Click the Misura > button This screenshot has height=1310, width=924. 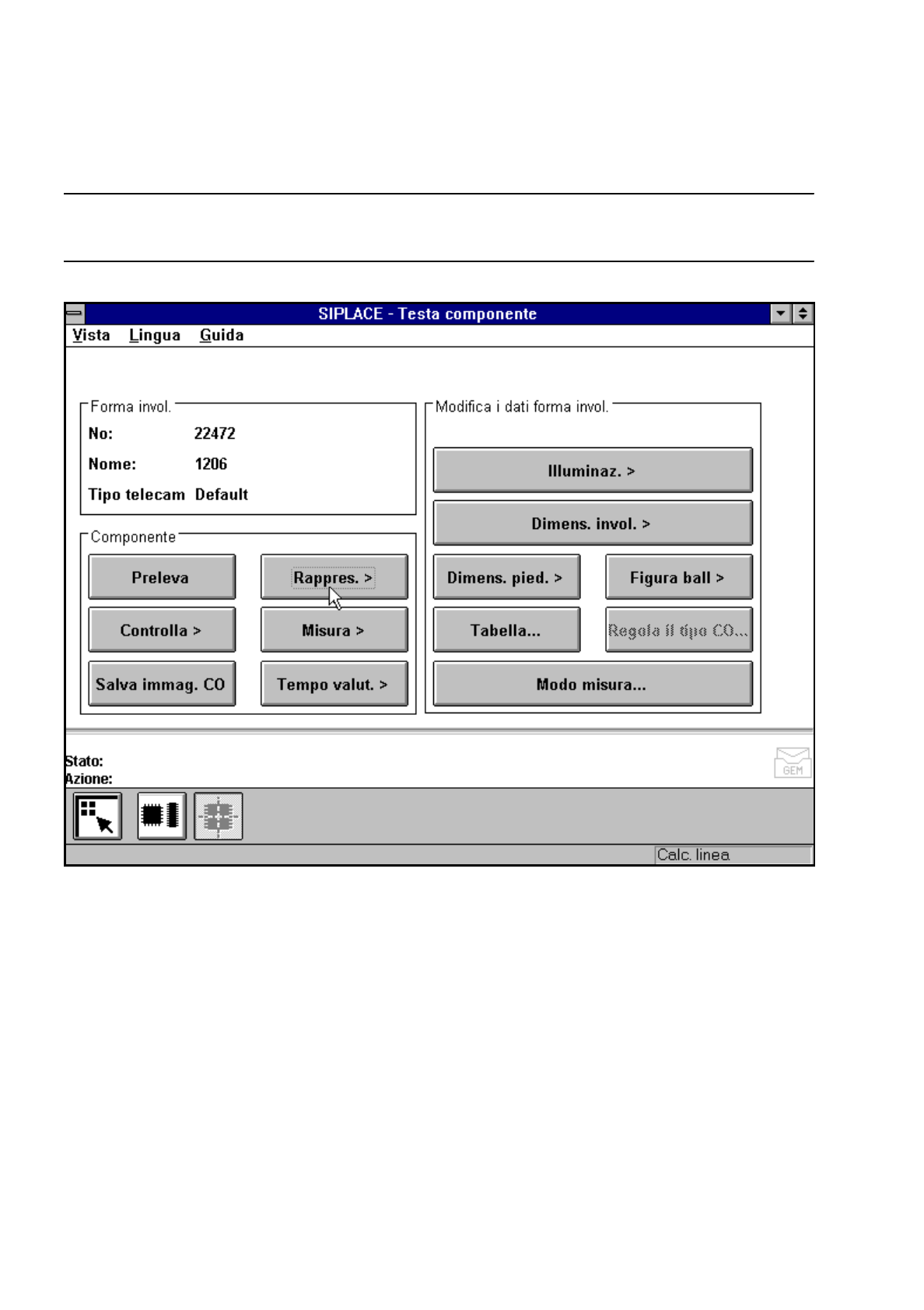[x=334, y=630]
